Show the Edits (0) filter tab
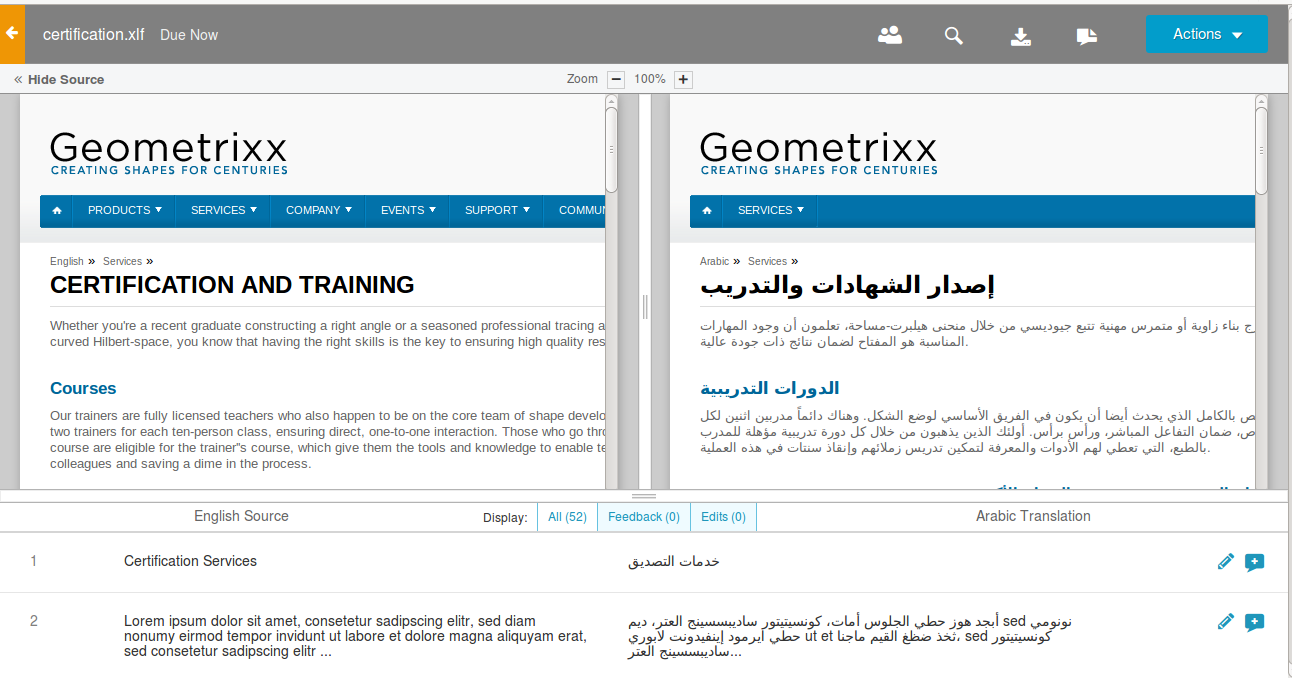 723,517
